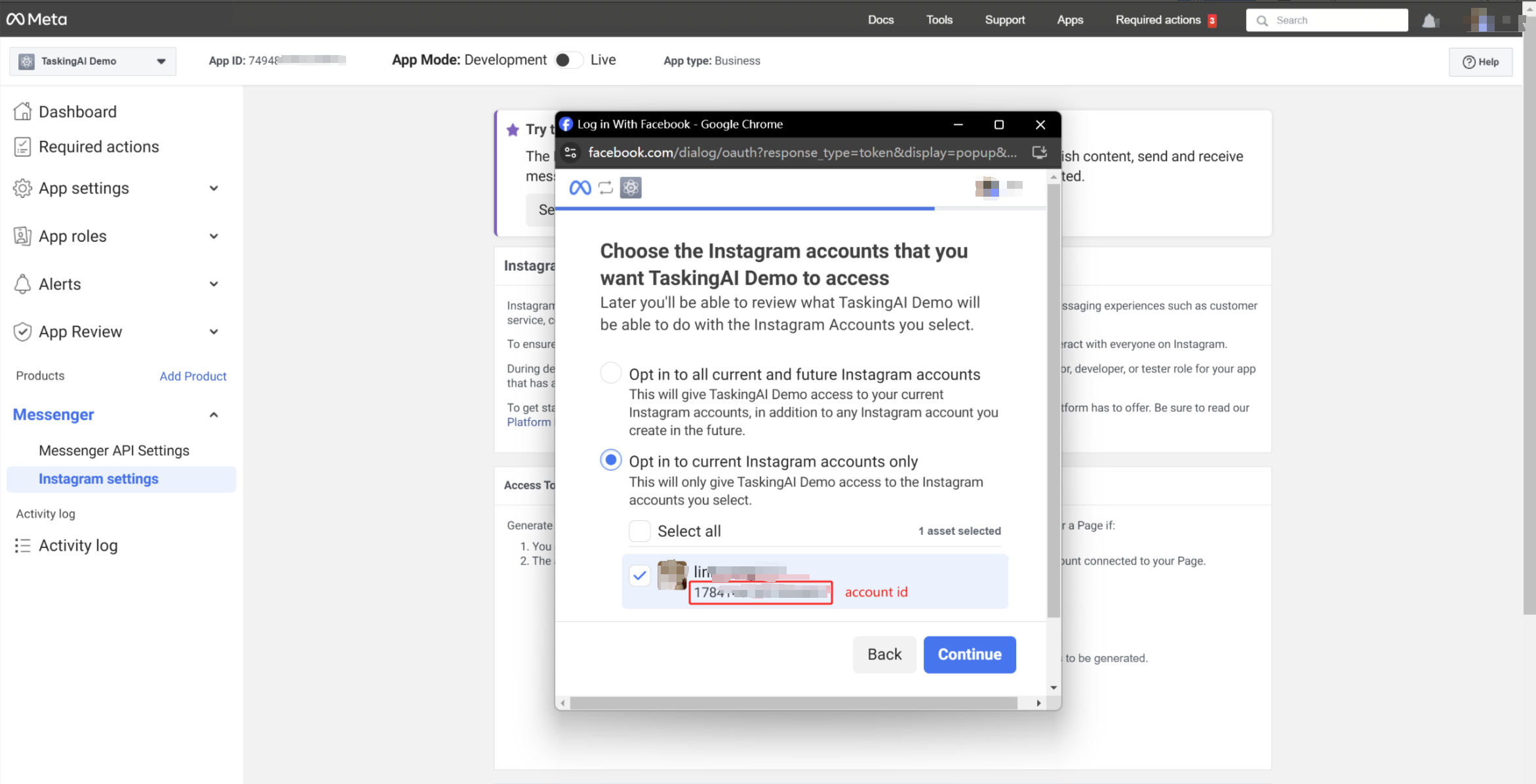Click the Back button in popup
Viewport: 1536px width, 784px height.
pos(884,654)
